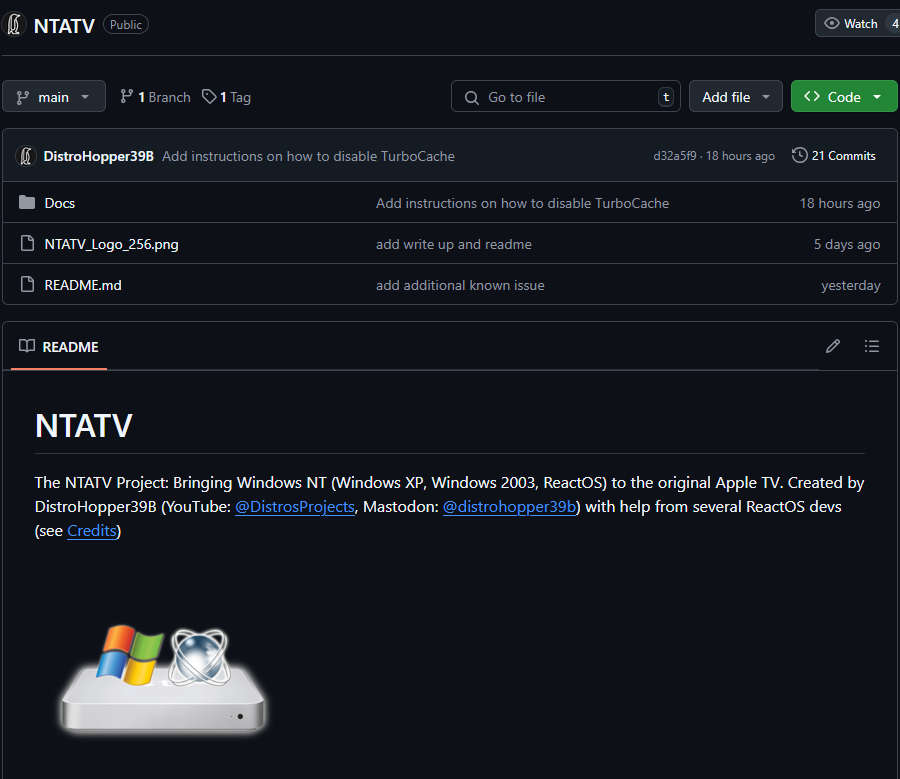Open commit hash d32a5f9
Image resolution: width=900 pixels, height=779 pixels.
point(674,156)
